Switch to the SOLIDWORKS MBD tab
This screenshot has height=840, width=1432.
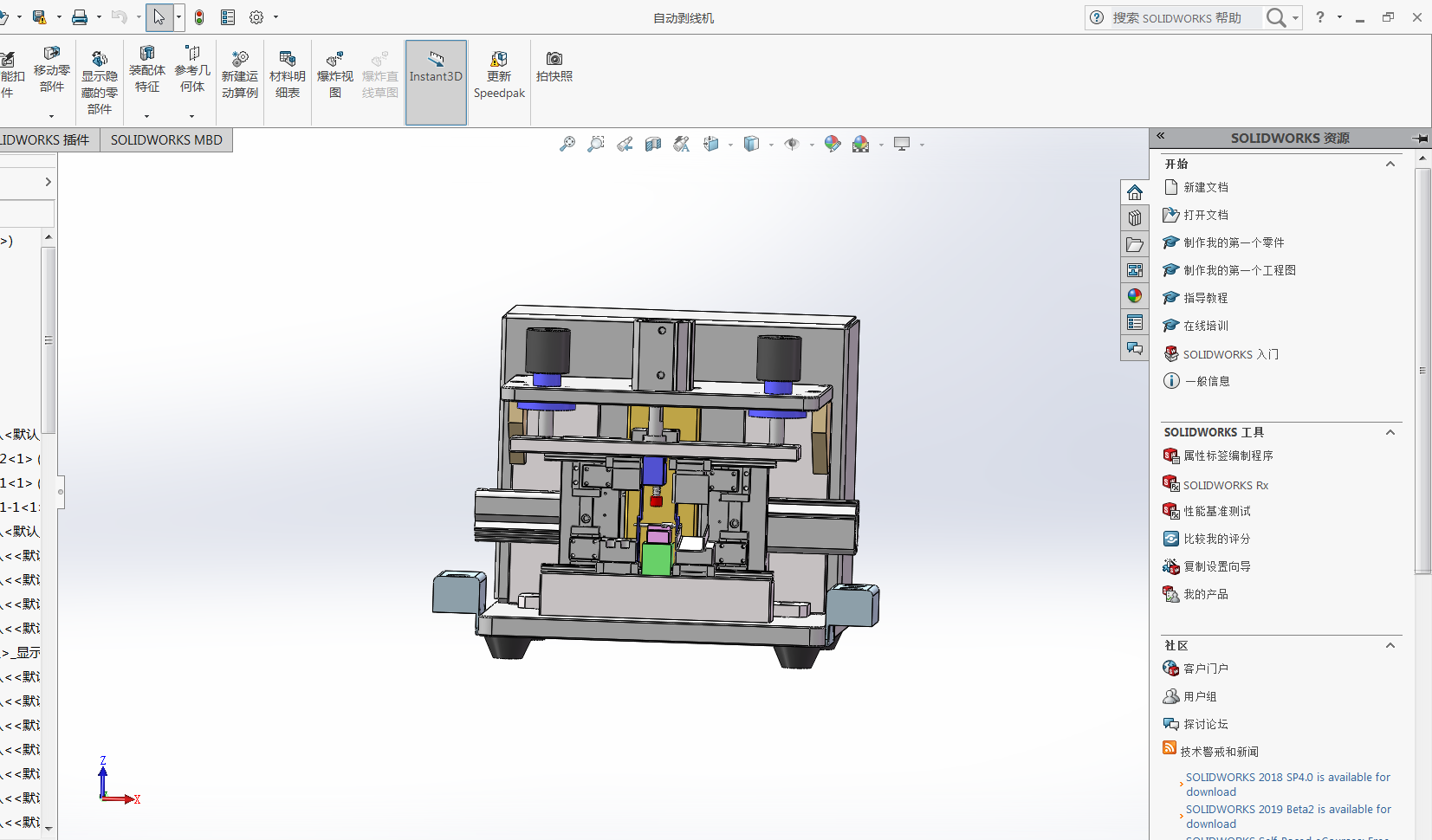click(166, 139)
